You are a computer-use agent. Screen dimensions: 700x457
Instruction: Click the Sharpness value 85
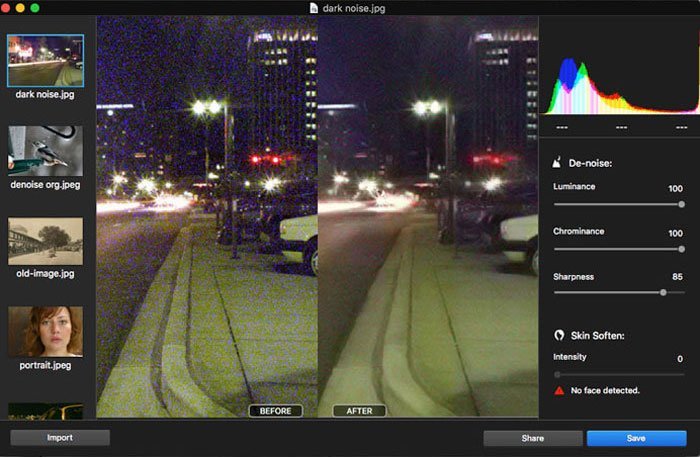point(677,277)
